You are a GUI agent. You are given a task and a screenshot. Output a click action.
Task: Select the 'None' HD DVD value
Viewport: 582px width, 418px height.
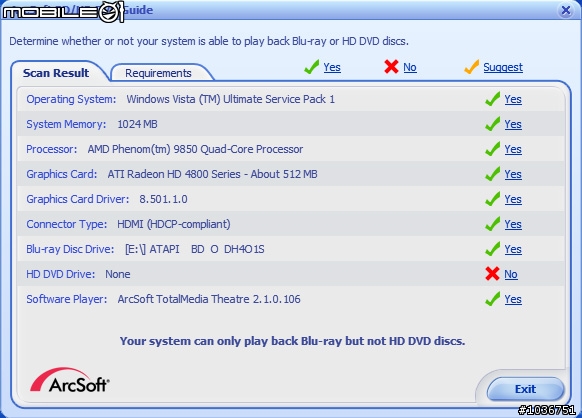[x=118, y=274]
